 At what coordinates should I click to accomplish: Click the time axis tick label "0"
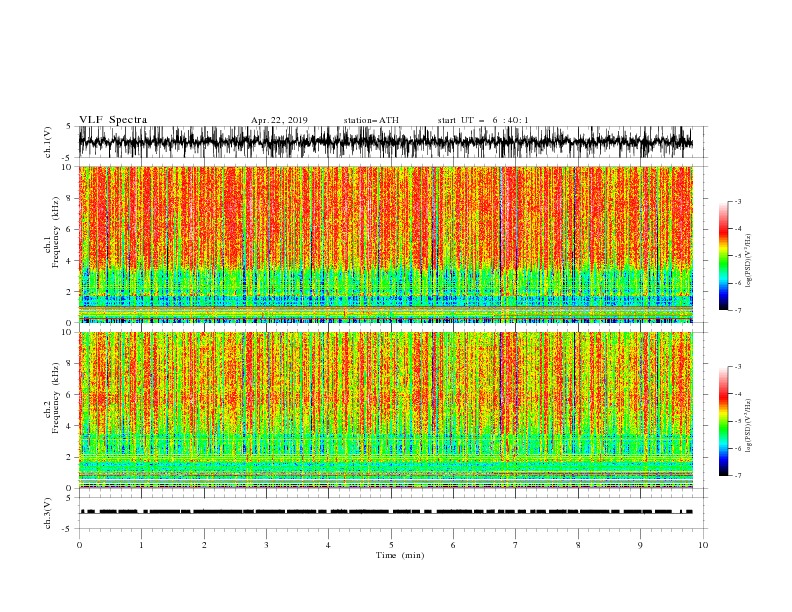tap(79, 545)
